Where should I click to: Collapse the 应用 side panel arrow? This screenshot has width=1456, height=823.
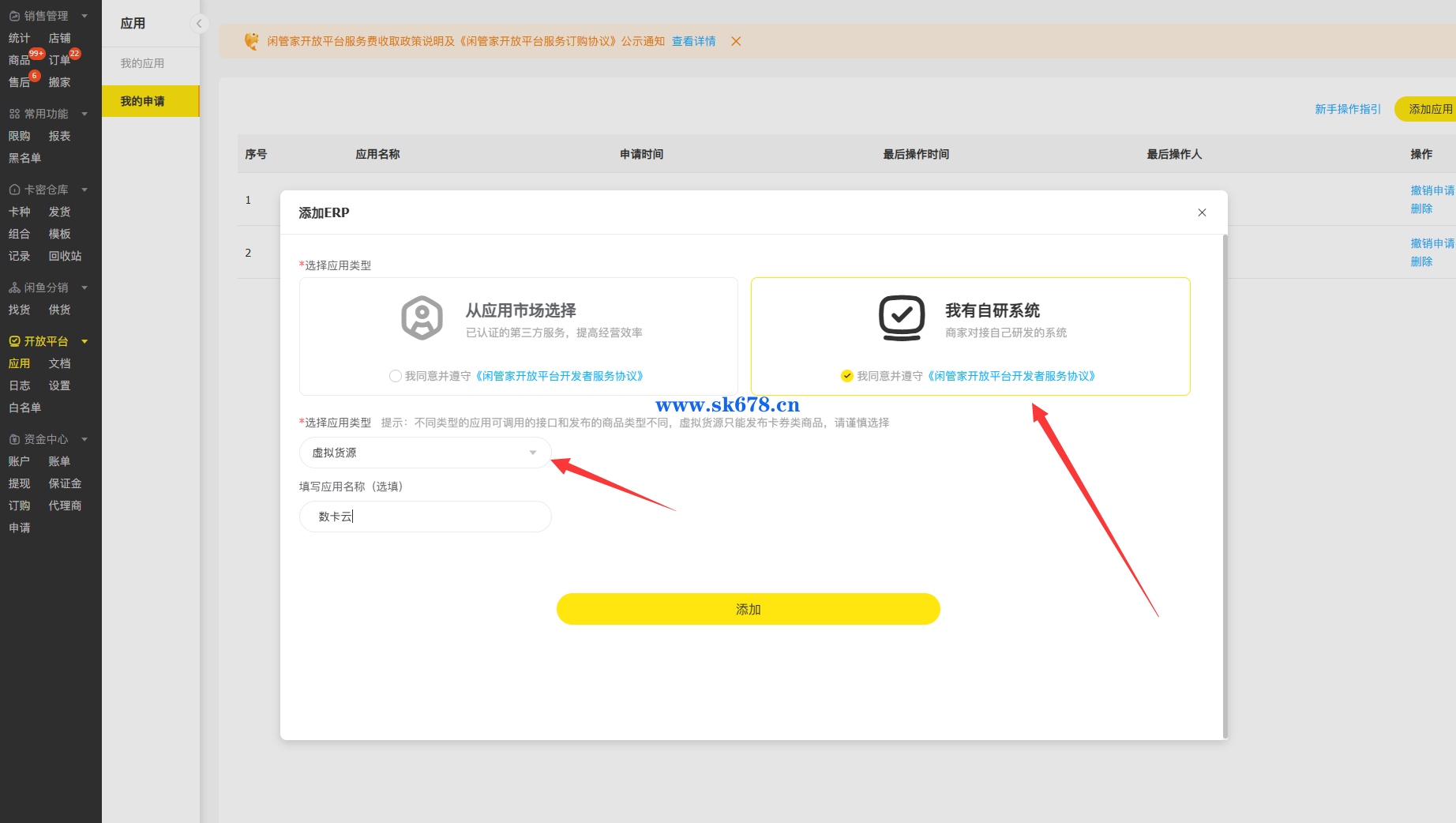click(x=199, y=24)
